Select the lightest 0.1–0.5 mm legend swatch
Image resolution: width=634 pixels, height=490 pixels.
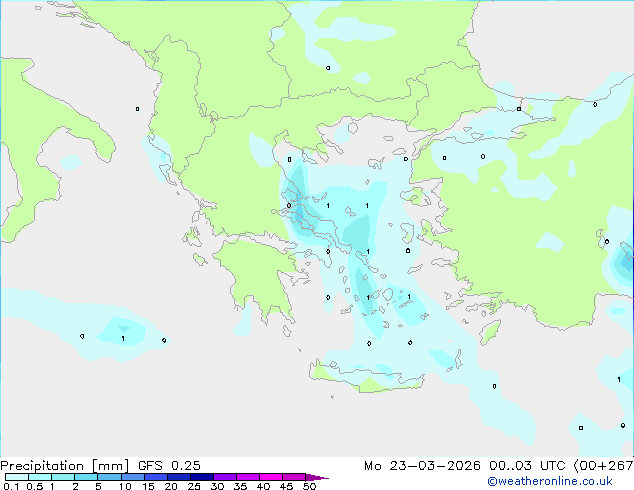(x=17, y=477)
